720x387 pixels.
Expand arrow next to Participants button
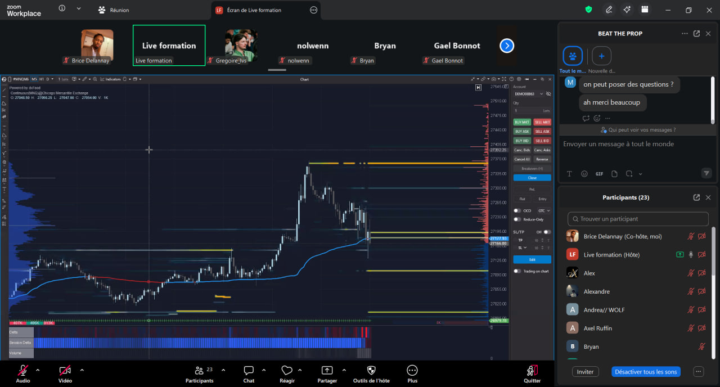pos(223,370)
